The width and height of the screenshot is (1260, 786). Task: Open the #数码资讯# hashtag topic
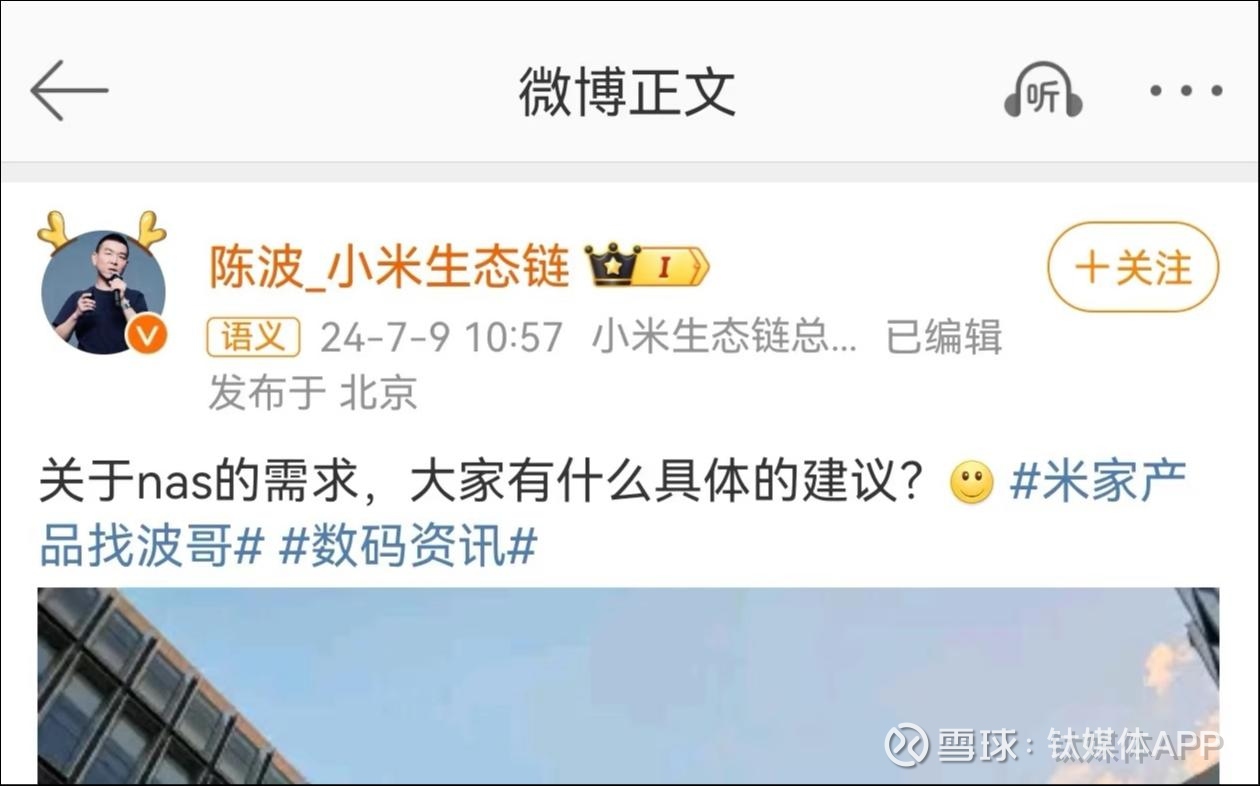coord(408,546)
